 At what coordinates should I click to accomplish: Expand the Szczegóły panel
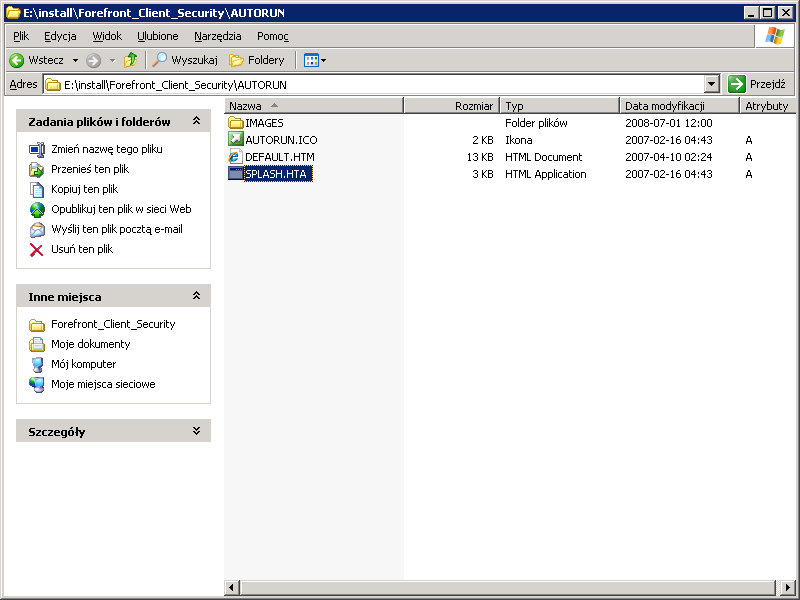196,431
